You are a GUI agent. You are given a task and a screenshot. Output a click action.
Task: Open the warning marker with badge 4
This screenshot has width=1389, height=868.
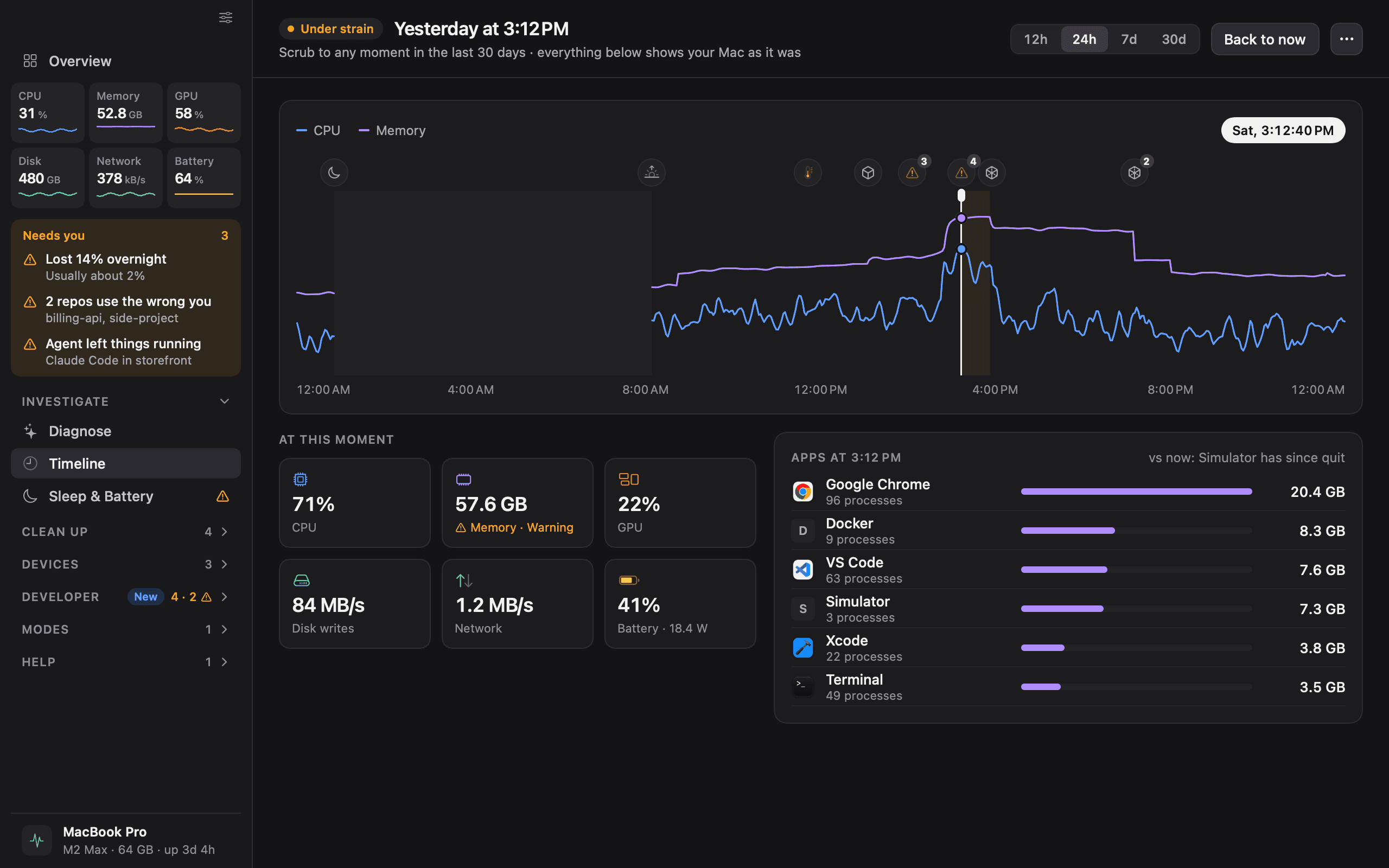[961, 172]
